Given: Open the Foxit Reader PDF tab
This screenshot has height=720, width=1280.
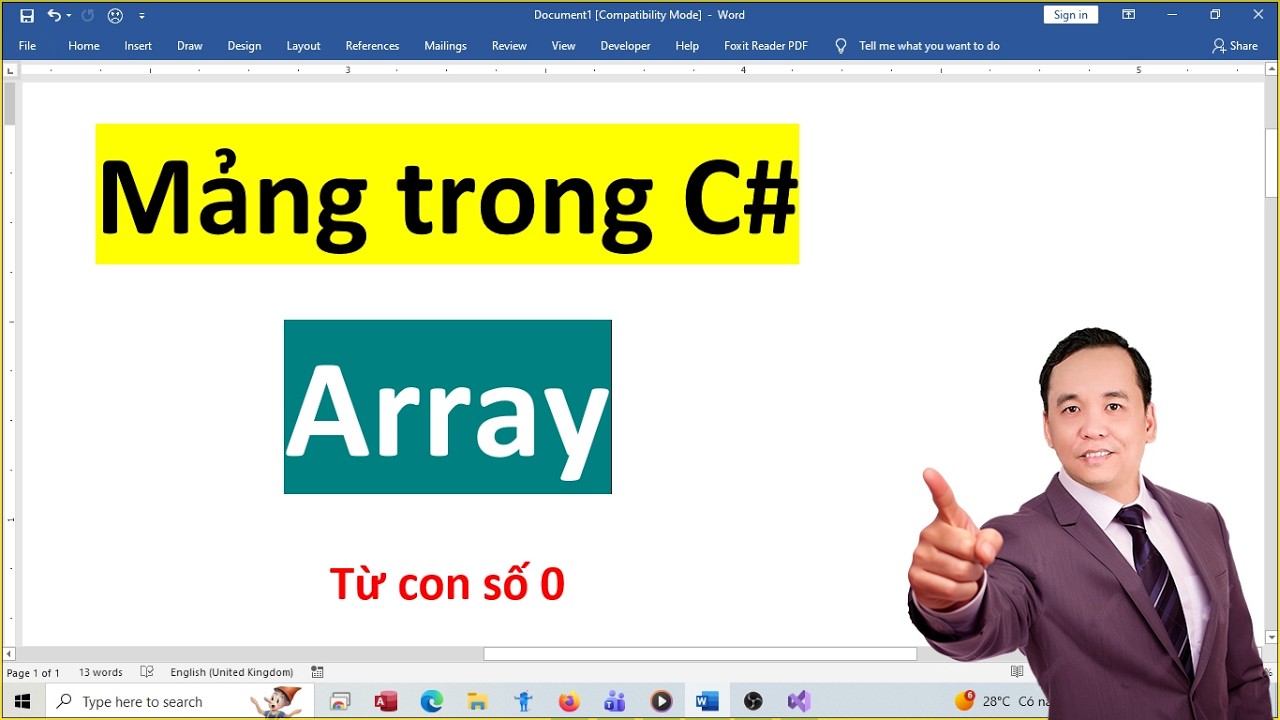Looking at the screenshot, I should [x=766, y=46].
